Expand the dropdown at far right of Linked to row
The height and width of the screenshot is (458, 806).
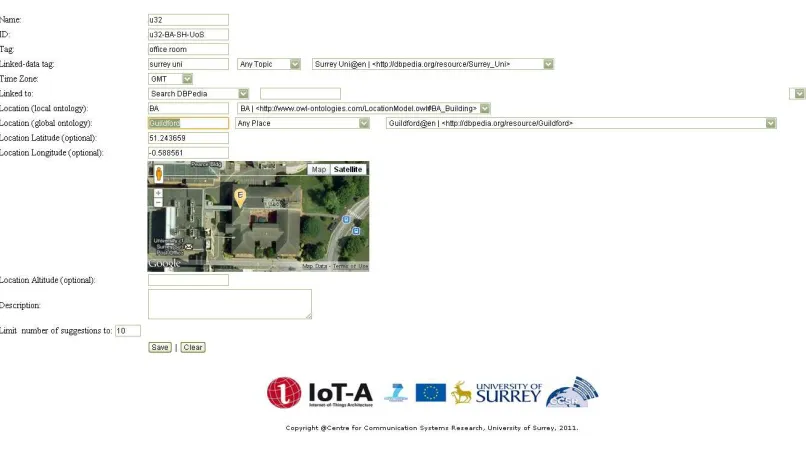point(799,94)
